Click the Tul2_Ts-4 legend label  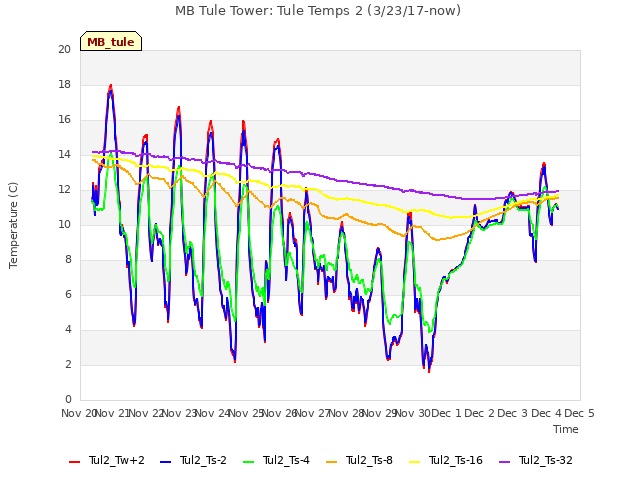[x=287, y=460]
